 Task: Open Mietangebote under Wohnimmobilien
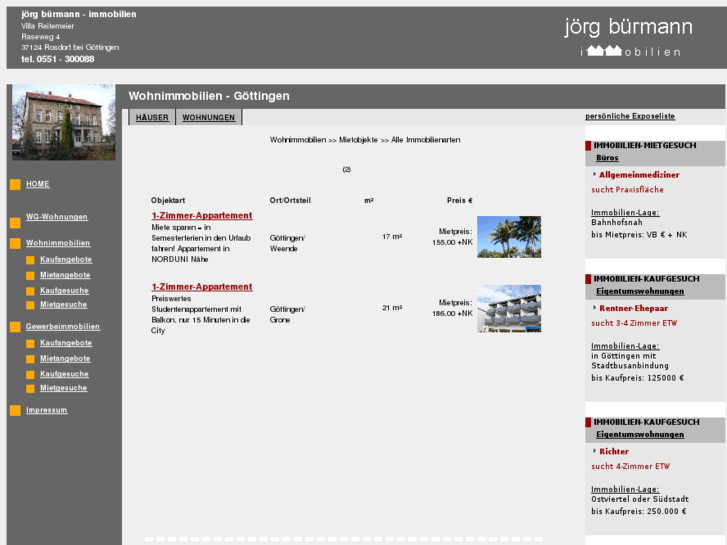(x=65, y=275)
